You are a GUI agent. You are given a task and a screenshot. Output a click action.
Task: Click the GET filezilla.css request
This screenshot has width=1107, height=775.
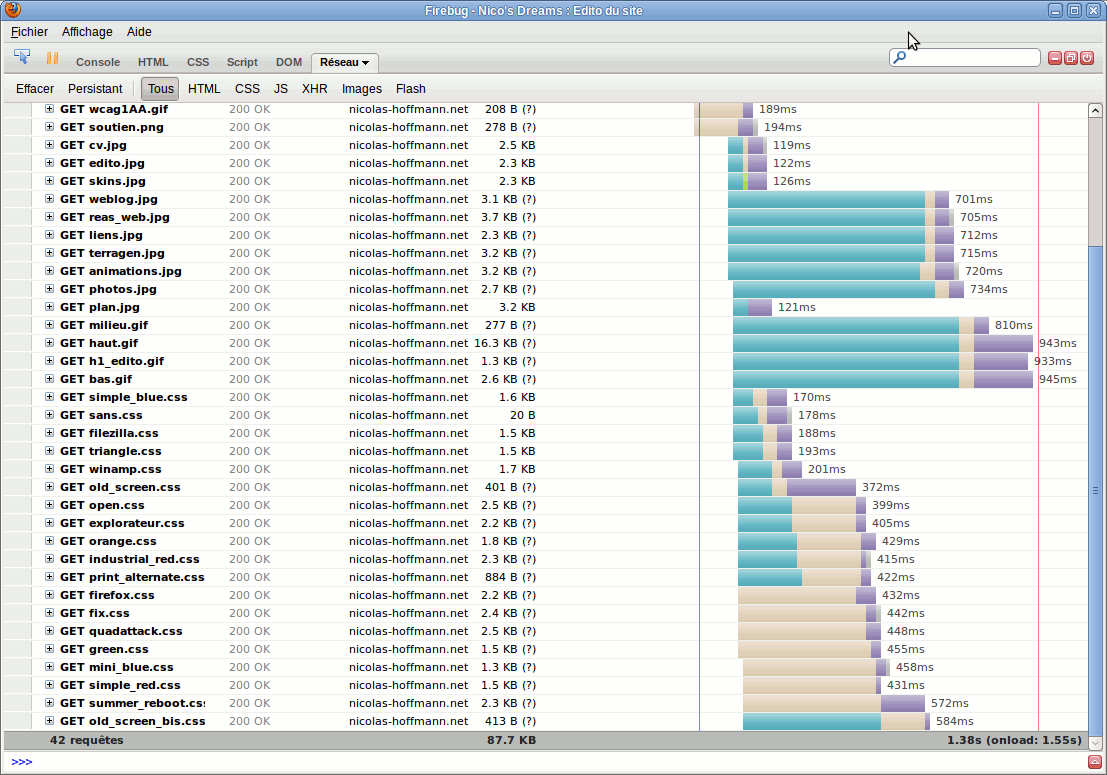pos(109,433)
